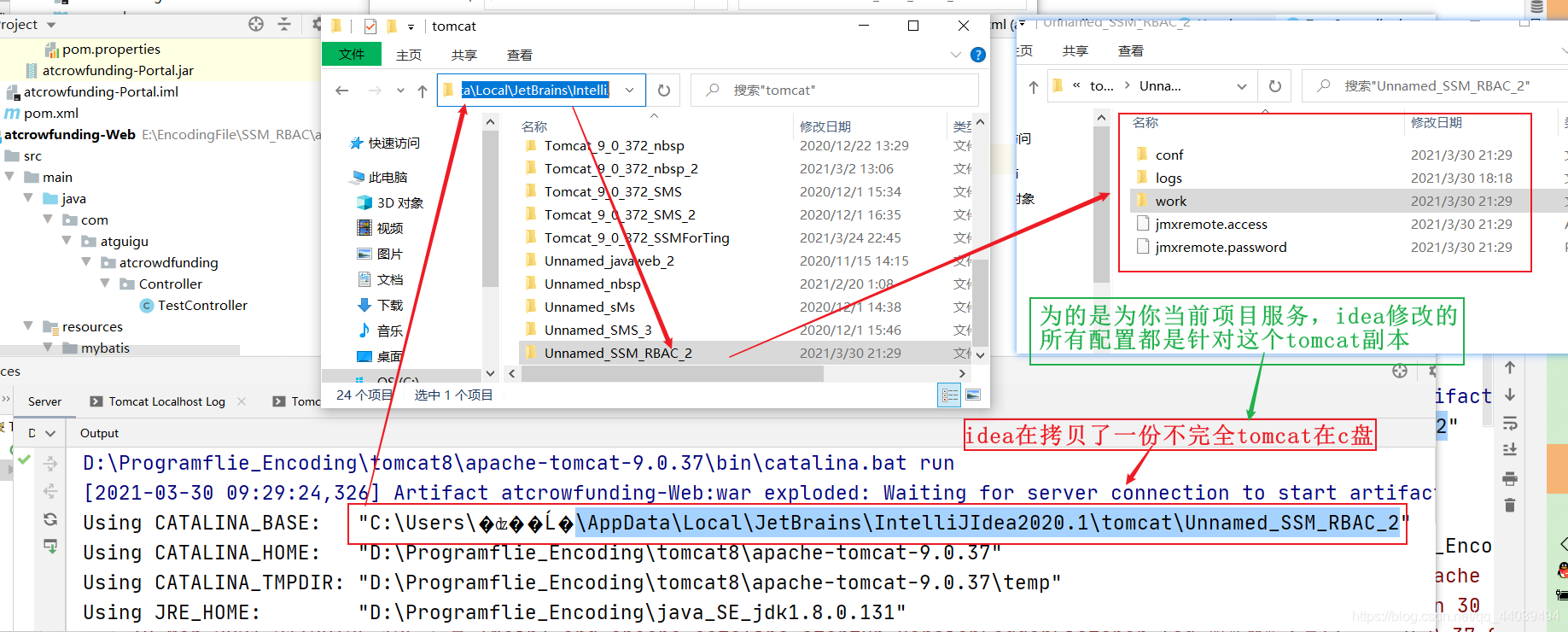Click the Collapse All icon in Project panel header
The width and height of the screenshot is (1568, 632).
(x=284, y=24)
